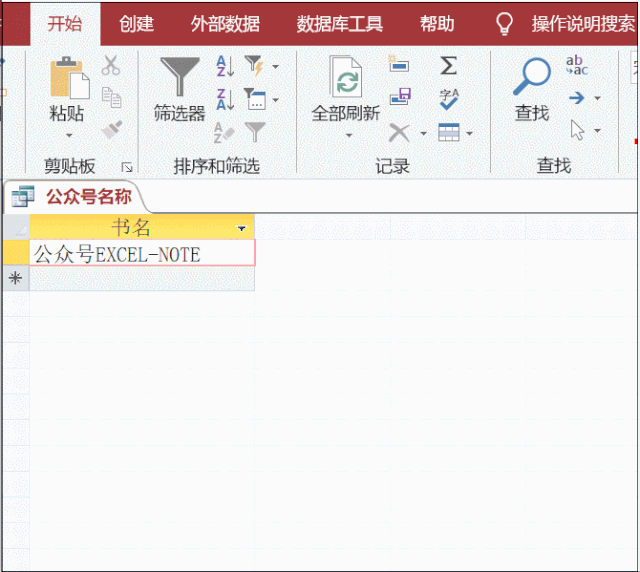Click the Cut scissors icon
The image size is (640, 572).
(x=111, y=65)
